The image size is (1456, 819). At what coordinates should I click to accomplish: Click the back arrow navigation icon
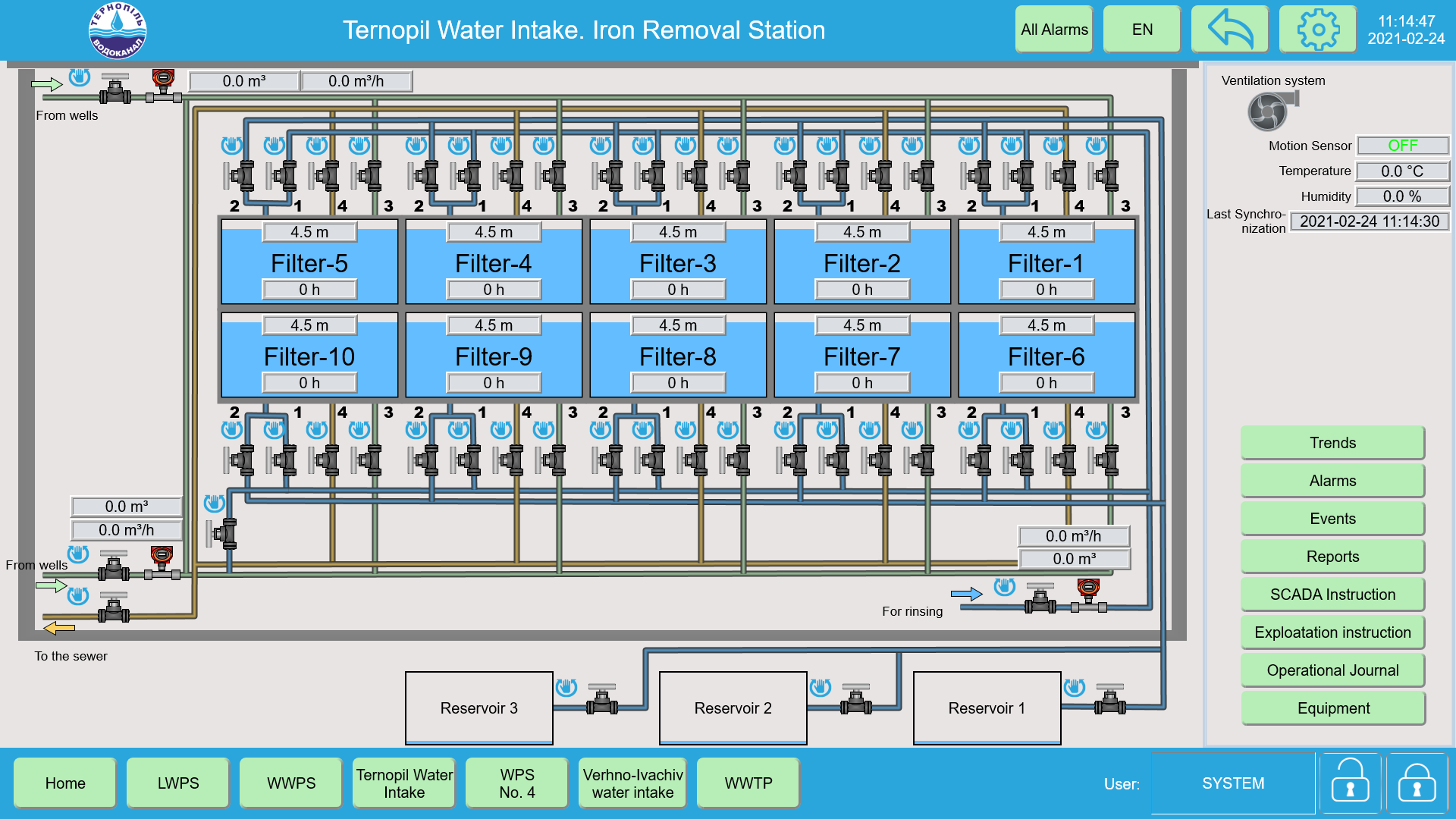[1230, 30]
